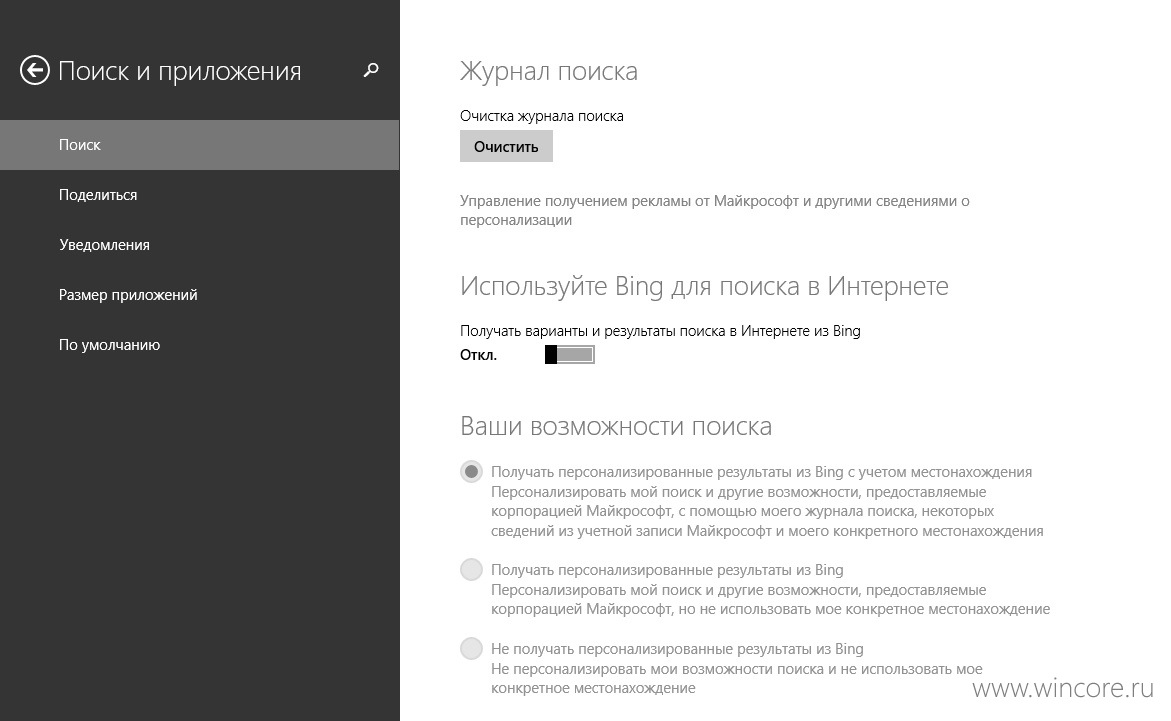Go back using the circled arrow icon
Viewport: 1171px width, 721px height.
(34, 71)
